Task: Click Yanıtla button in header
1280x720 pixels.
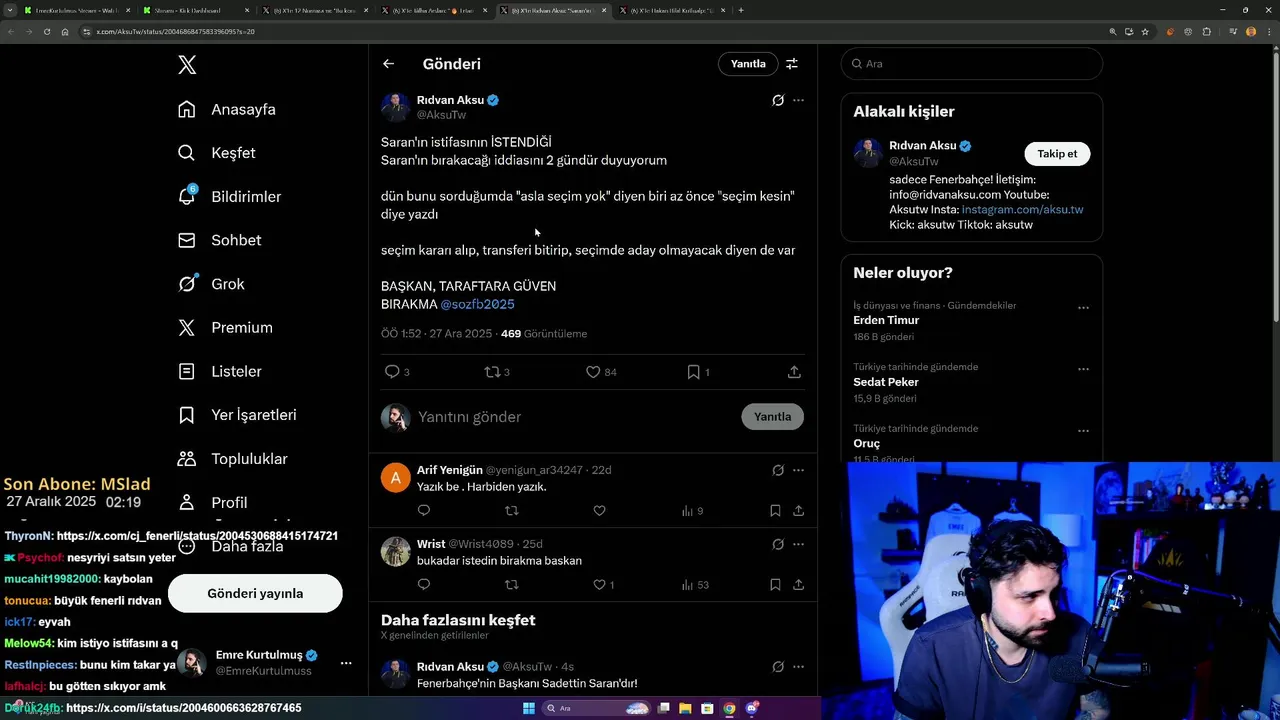Action: click(748, 64)
